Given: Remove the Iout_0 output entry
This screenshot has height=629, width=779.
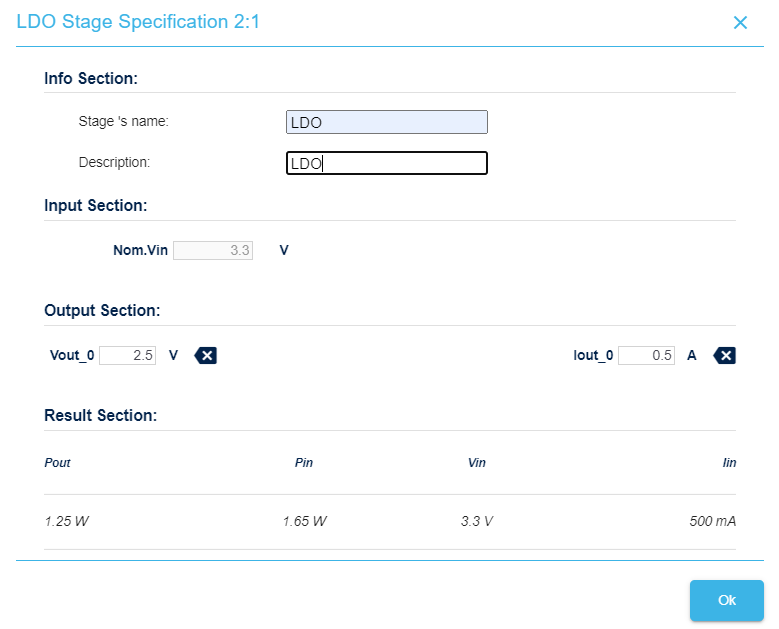Looking at the screenshot, I should coord(725,355).
